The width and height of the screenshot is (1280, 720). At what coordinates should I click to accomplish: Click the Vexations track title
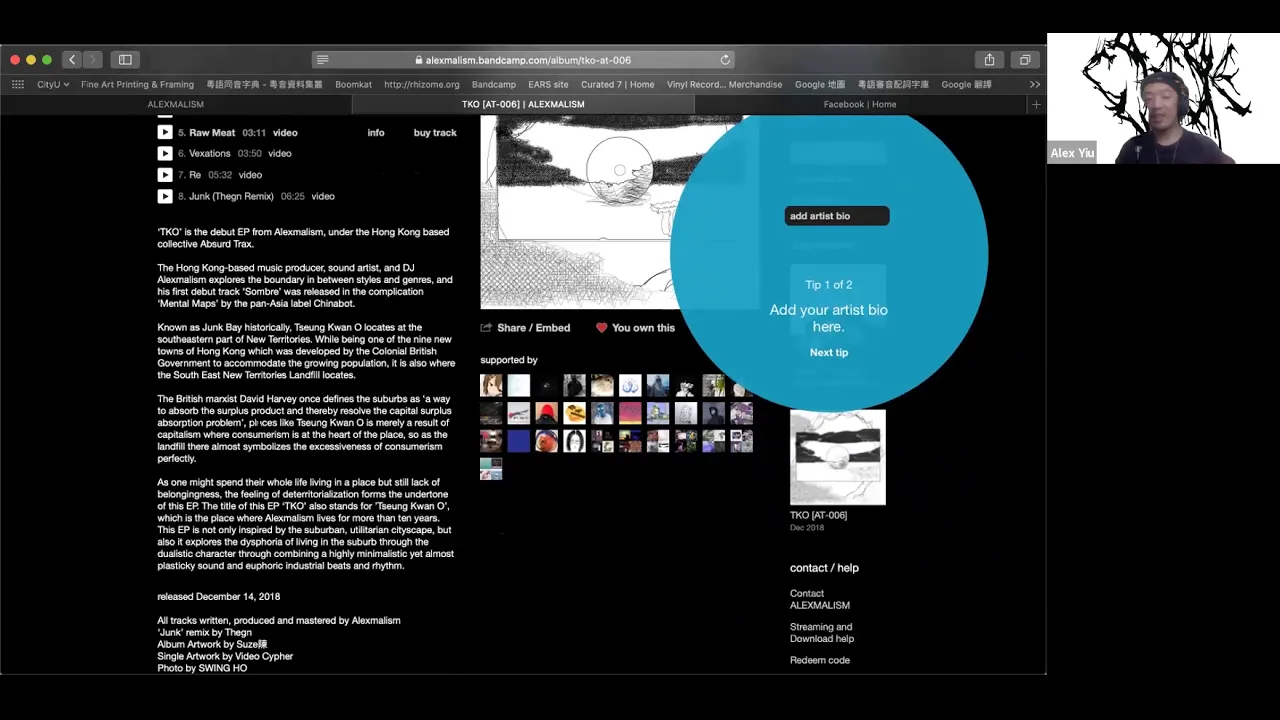(x=210, y=154)
